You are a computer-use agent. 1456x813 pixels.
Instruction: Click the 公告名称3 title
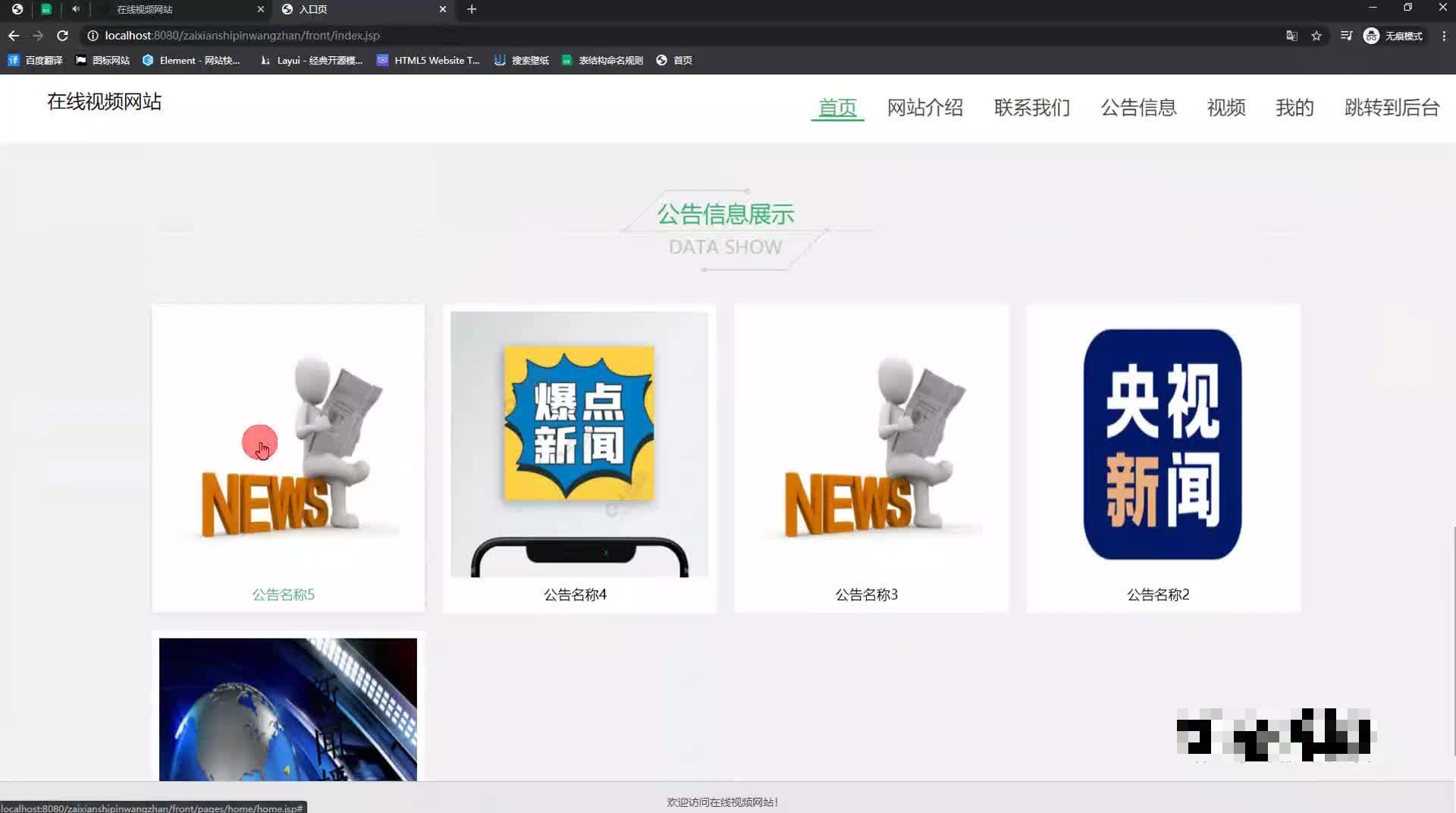click(867, 595)
